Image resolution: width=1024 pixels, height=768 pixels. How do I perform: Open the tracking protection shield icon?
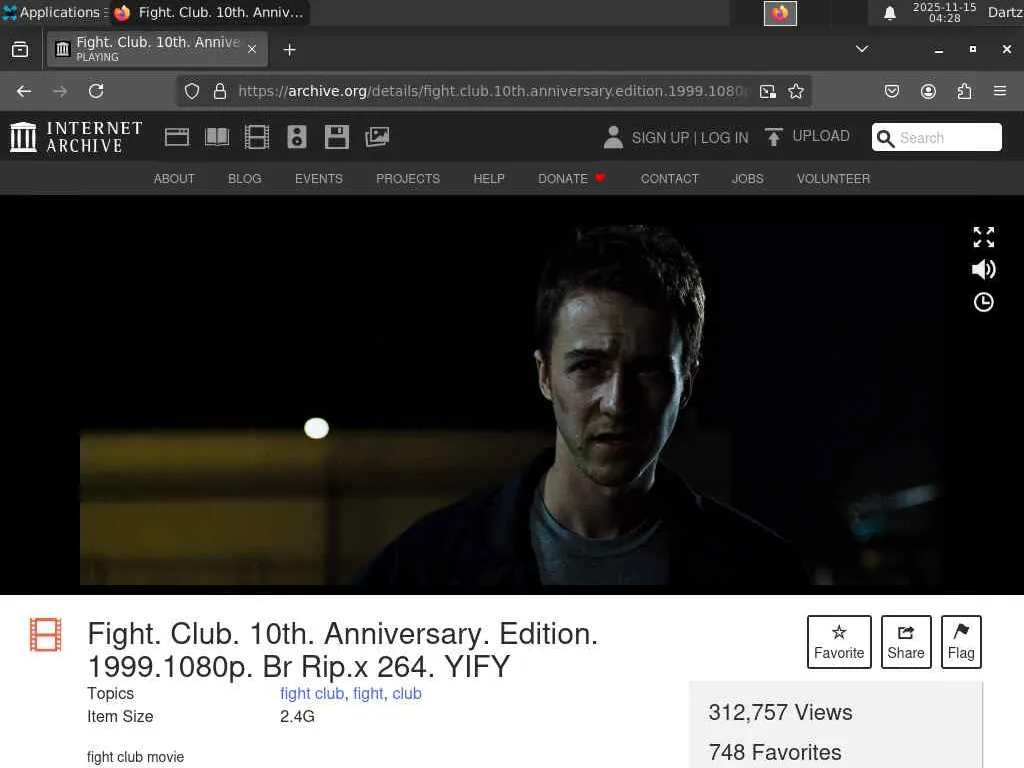[191, 91]
